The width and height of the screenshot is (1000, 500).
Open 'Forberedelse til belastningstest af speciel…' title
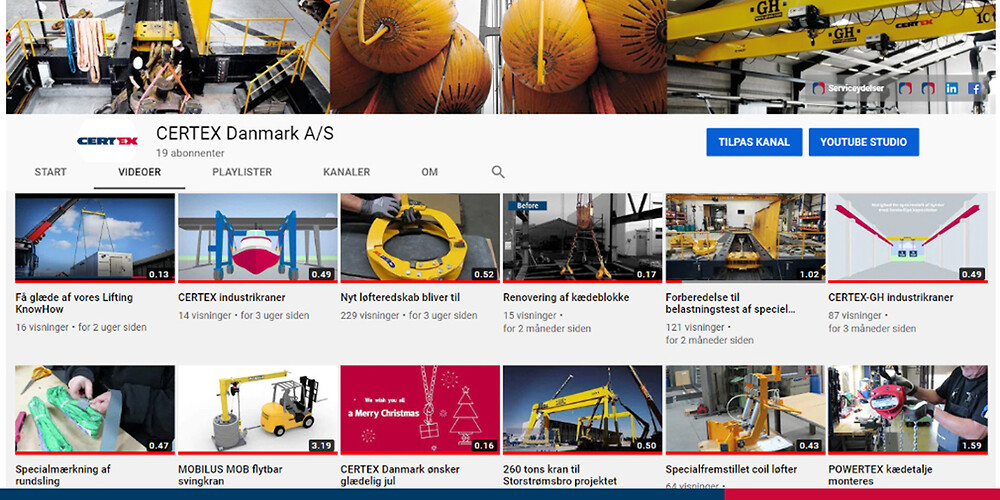(x=731, y=304)
